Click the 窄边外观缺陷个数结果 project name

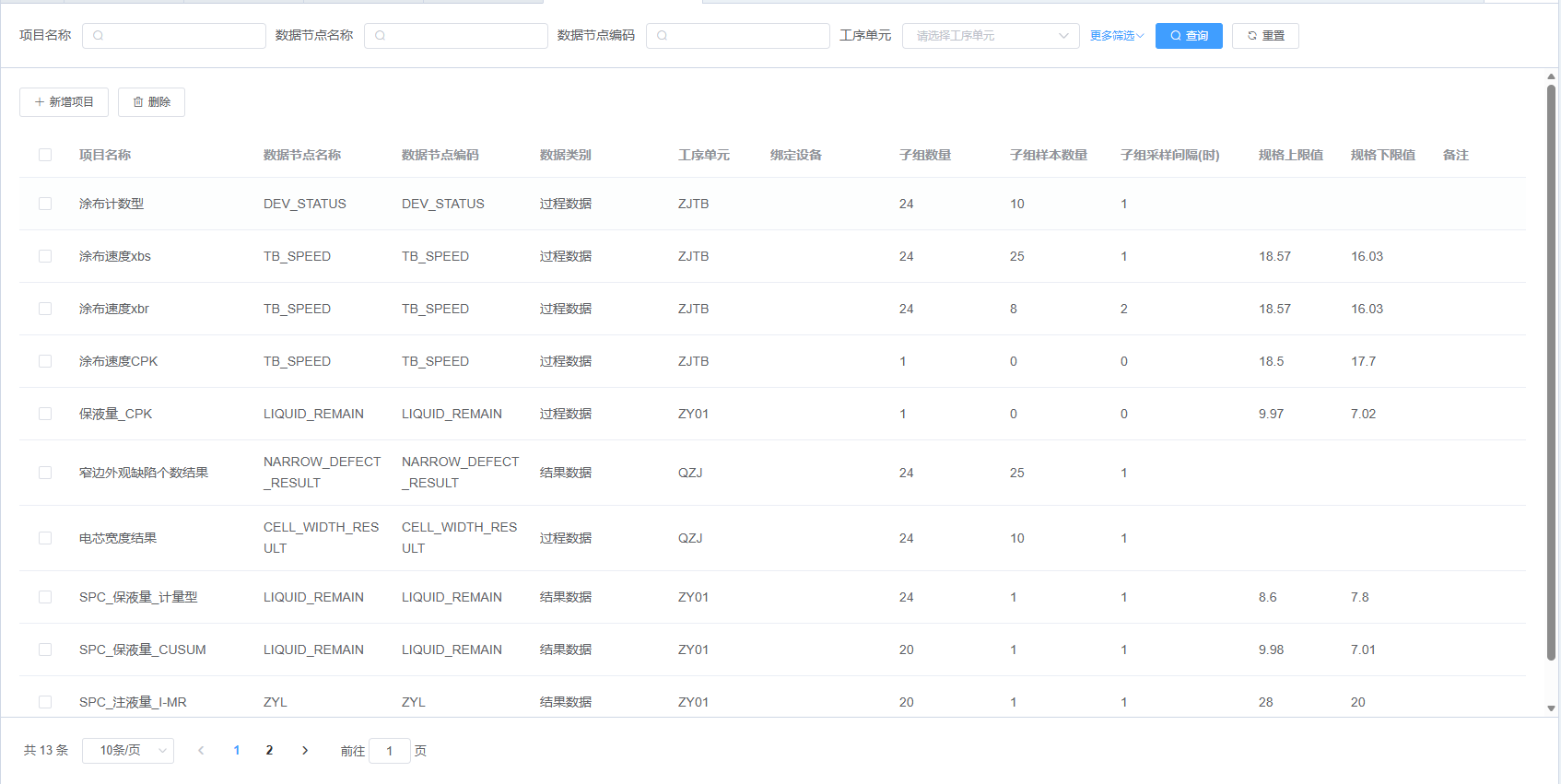144,473
